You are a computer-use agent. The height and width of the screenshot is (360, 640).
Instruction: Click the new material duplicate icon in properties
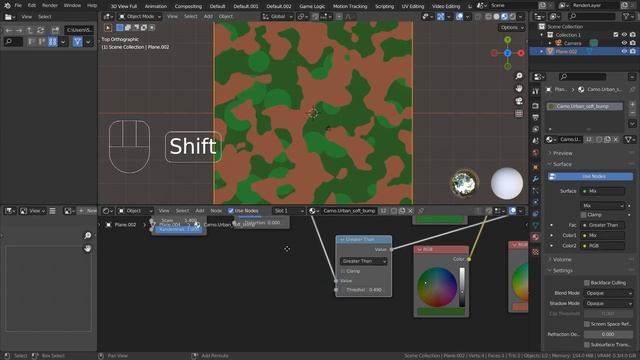[x=607, y=140]
